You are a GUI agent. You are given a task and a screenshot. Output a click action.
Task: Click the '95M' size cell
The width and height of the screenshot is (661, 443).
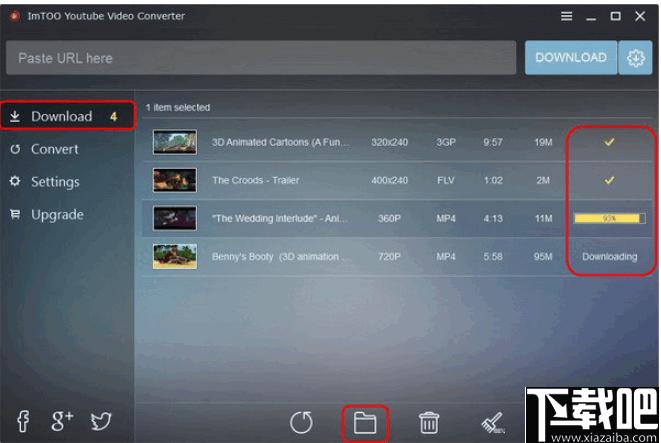[543, 256]
